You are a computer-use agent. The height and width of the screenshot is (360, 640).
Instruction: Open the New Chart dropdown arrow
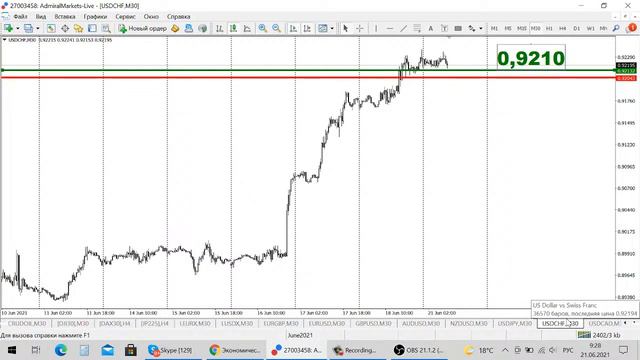tap(18, 28)
